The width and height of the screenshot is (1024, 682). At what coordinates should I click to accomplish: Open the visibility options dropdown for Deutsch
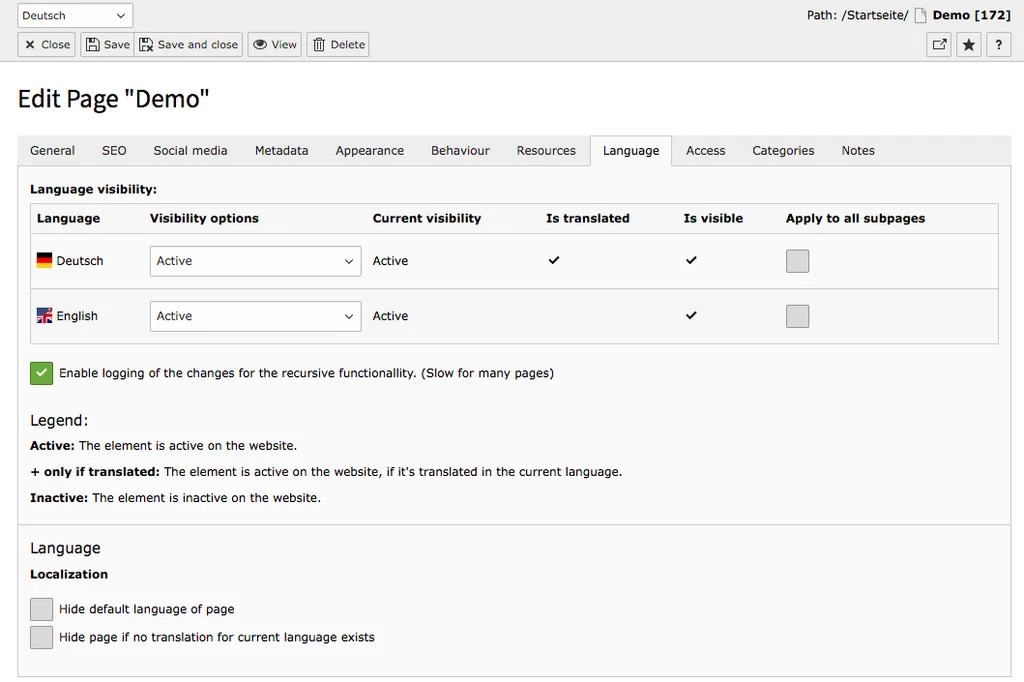tap(254, 260)
